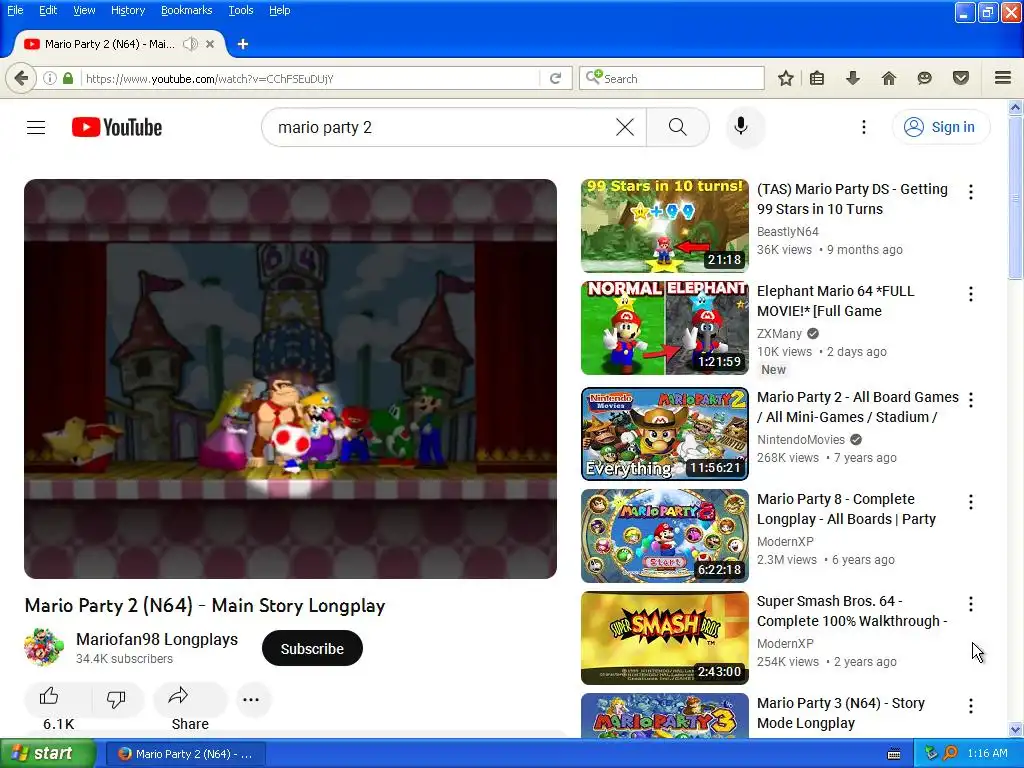Click the NintendoMovies channel name
This screenshot has width=1024, height=768.
click(x=801, y=440)
